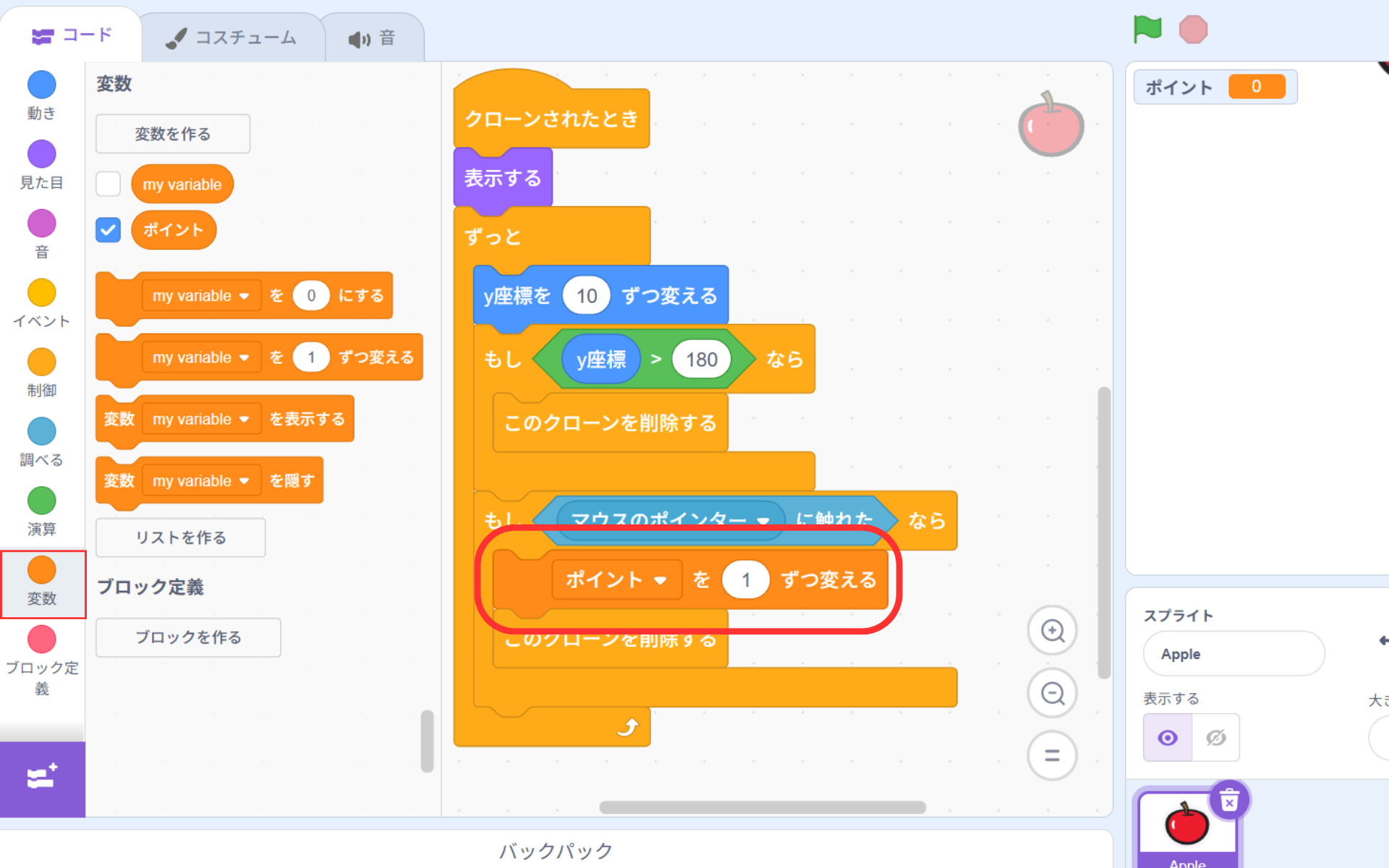
Task: Switch to the 音 tab
Action: [x=372, y=38]
